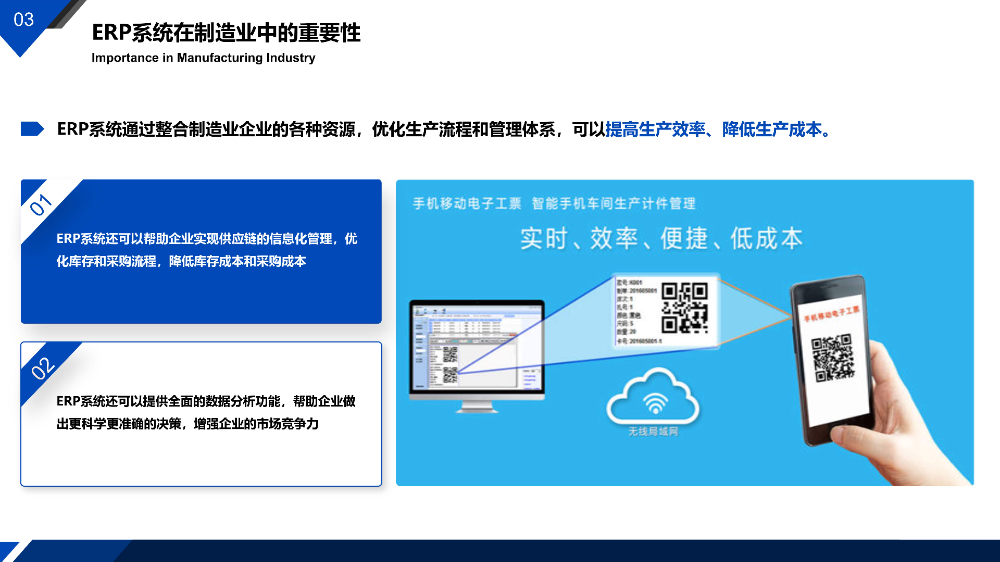
Task: Click the 02 corner label
Action: point(42,368)
